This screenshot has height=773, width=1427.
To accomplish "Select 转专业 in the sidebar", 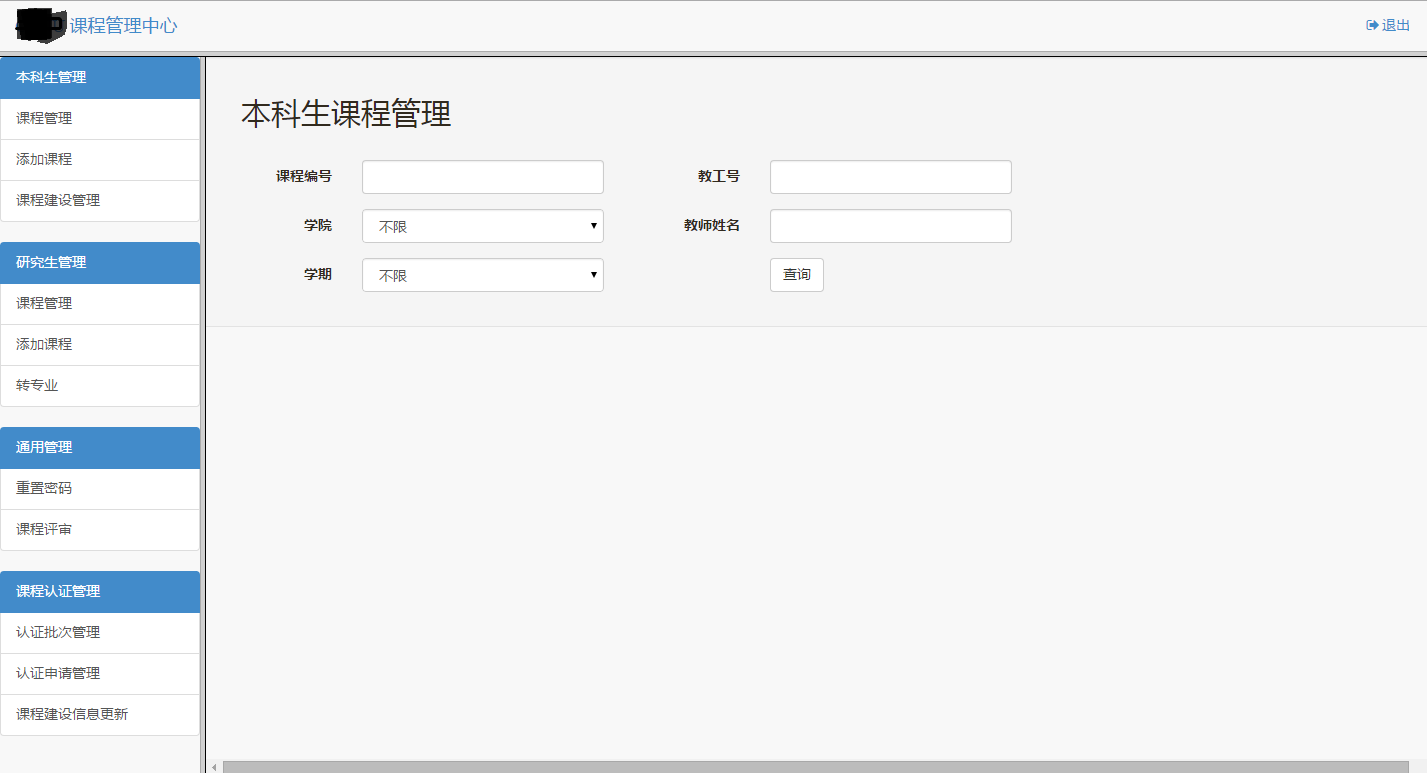I will pos(100,385).
